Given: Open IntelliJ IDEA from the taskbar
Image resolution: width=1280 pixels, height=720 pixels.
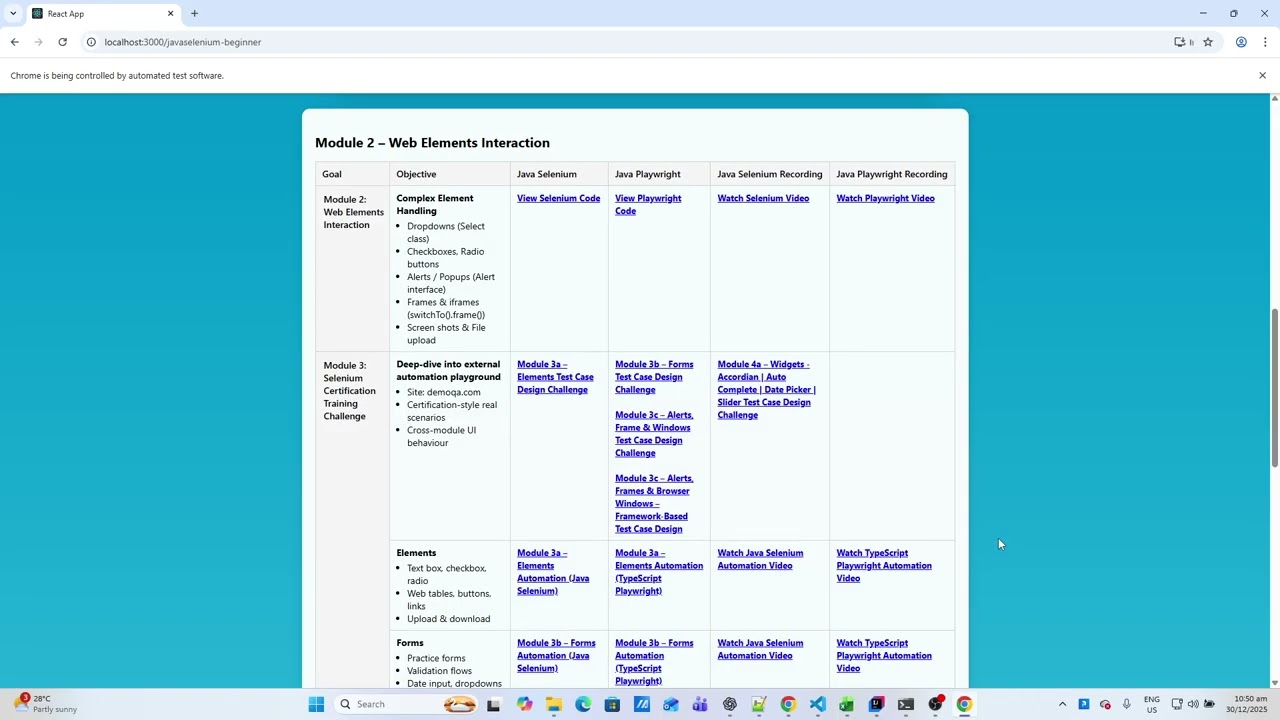Looking at the screenshot, I should 877,704.
